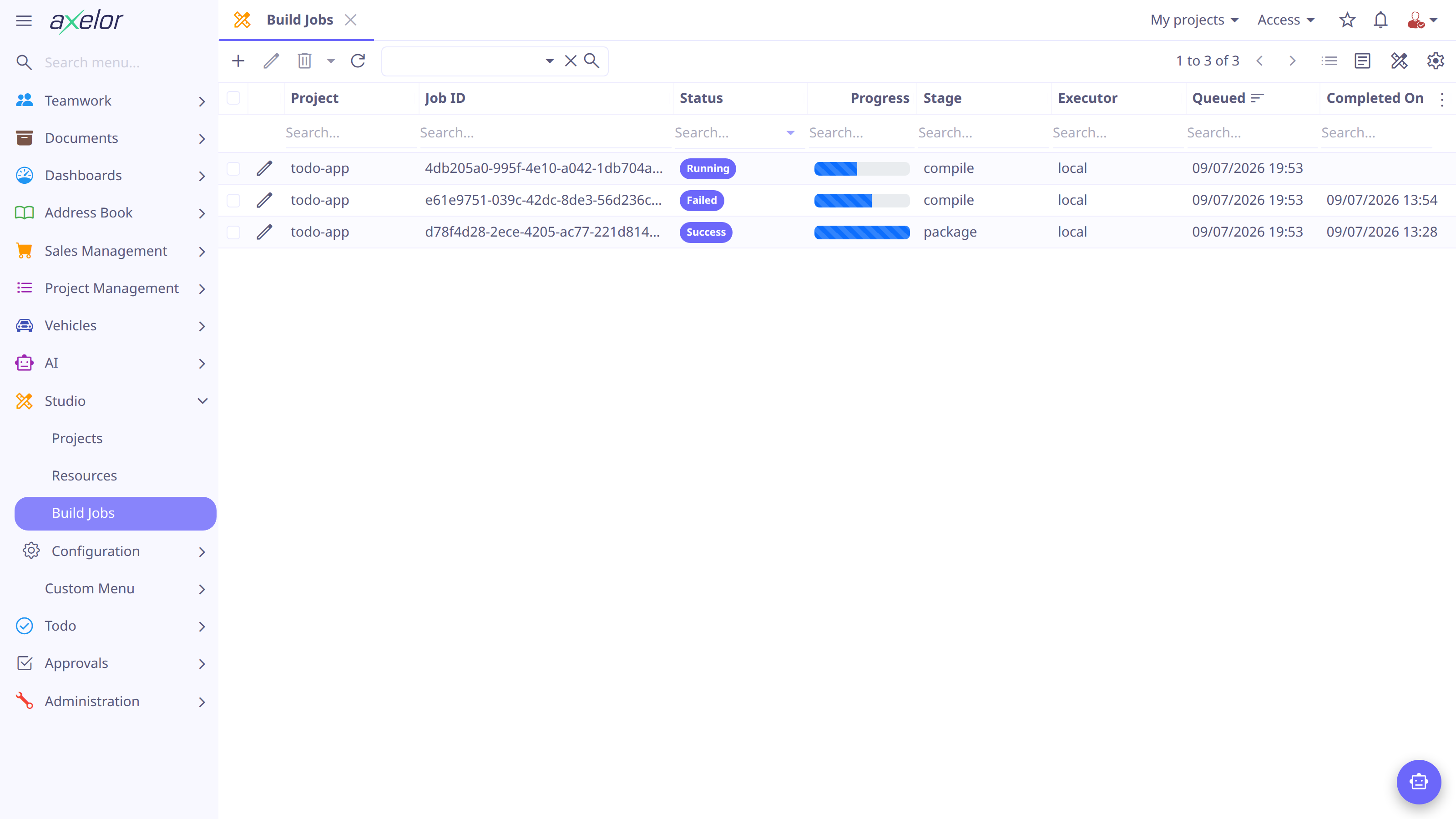Go to next page arrow
This screenshot has width=1456, height=819.
1292,61
